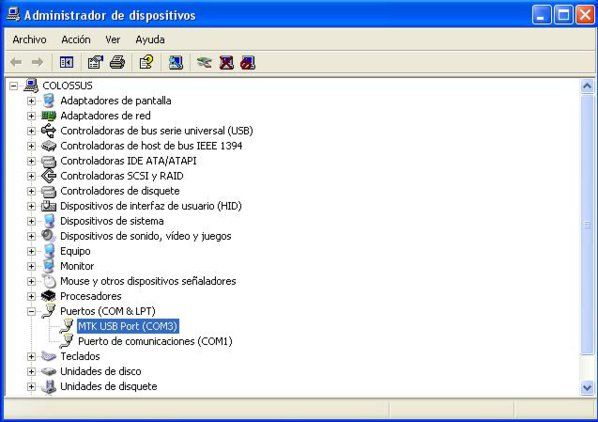Image resolution: width=598 pixels, height=422 pixels.
Task: Click the Print toolbar icon
Action: (117, 62)
